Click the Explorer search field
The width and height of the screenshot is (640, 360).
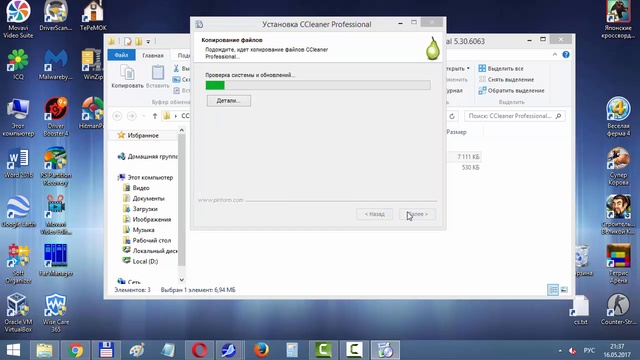coord(515,116)
